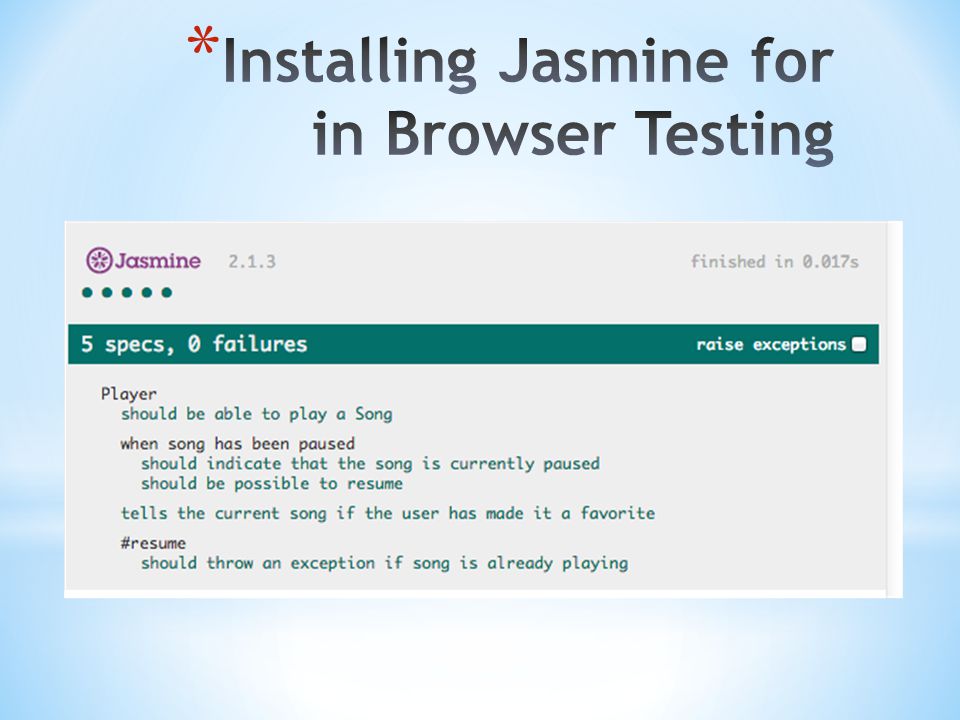Open 'should be able to play a Song' spec
The height and width of the screenshot is (720, 960).
coord(257,414)
